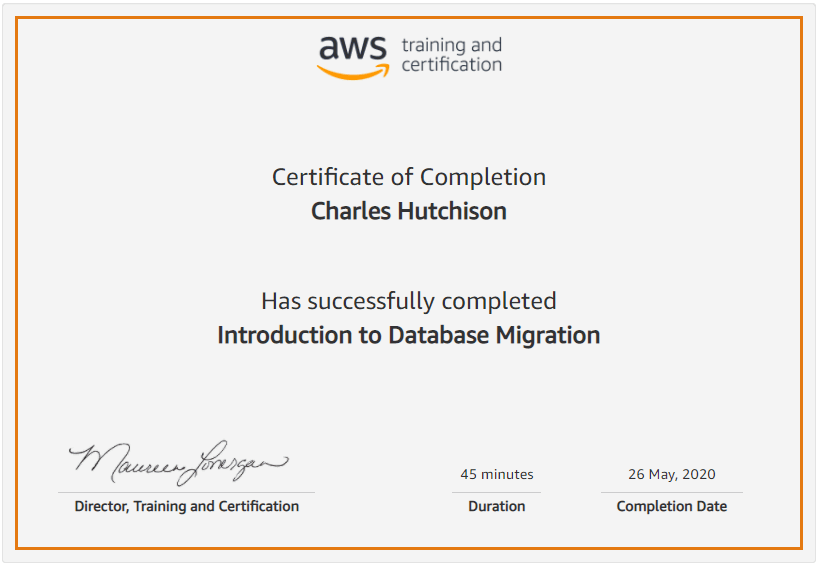The height and width of the screenshot is (563, 817).
Task: Click the "Director, Training and Certification" label
Action: point(187,506)
